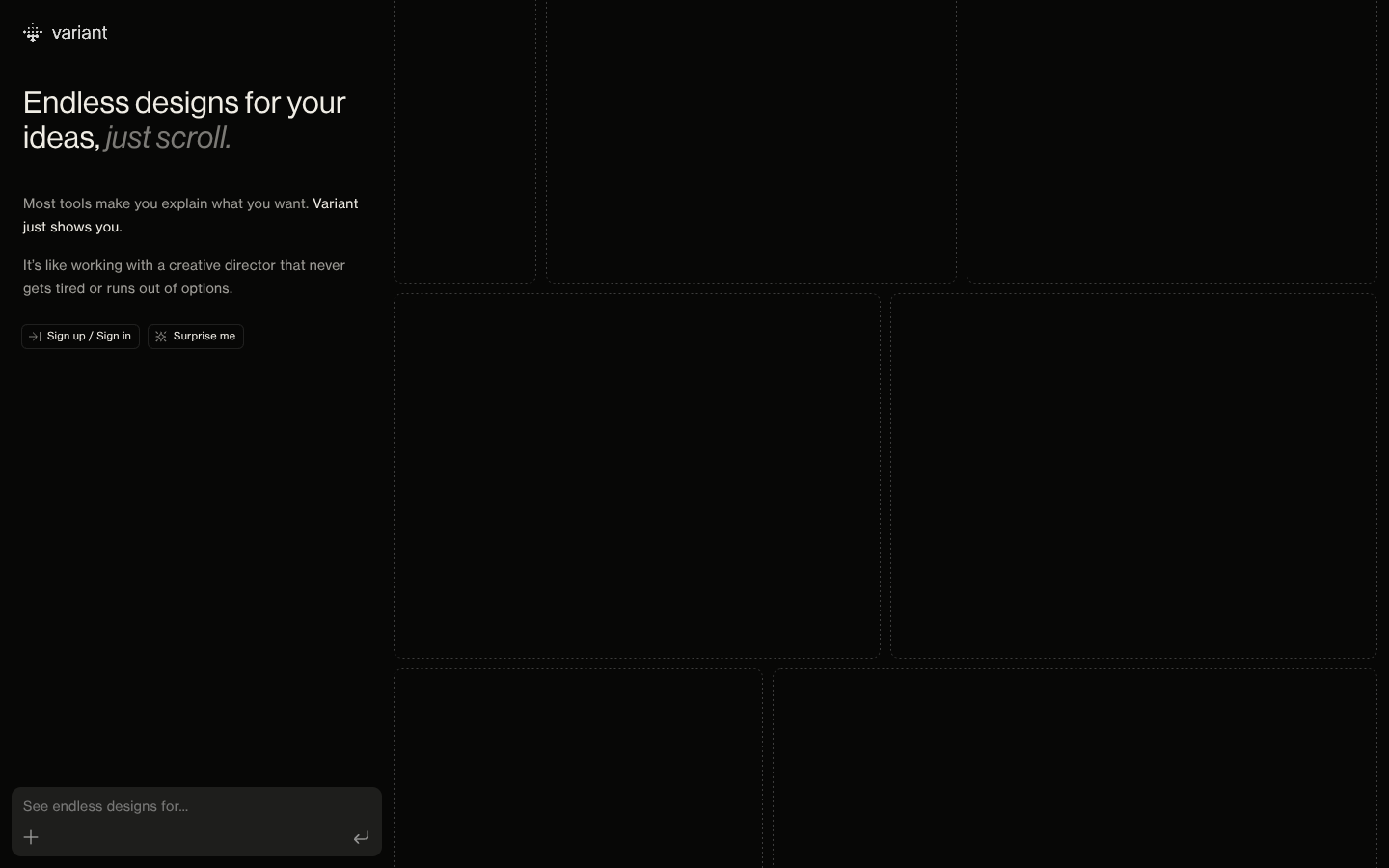
Task: Click the plus icon in the prompt box
Action: 31,837
